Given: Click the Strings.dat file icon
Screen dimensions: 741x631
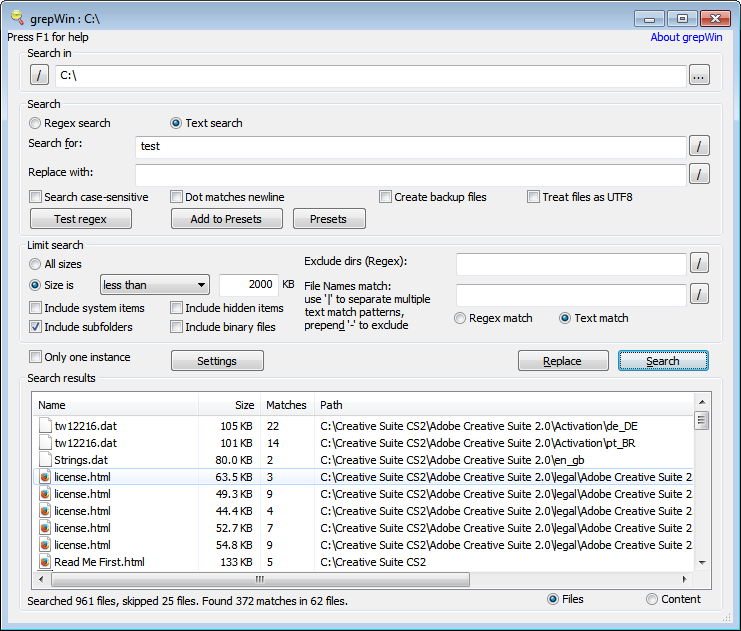Looking at the screenshot, I should 44,460.
